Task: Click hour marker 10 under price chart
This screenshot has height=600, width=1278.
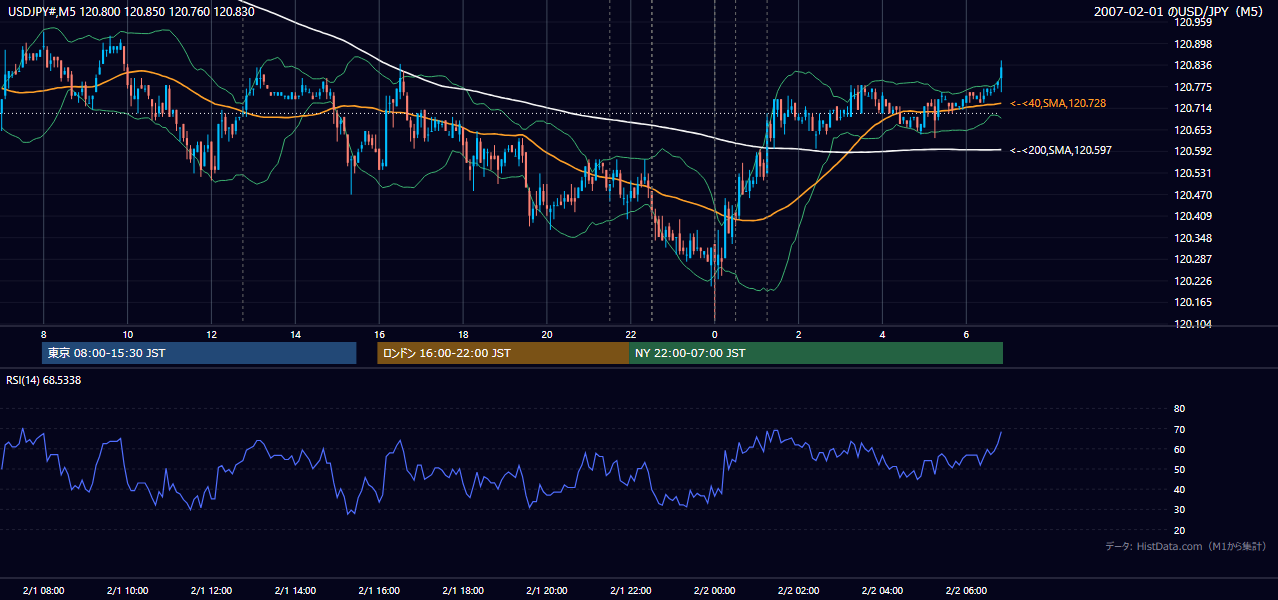Action: [x=127, y=333]
